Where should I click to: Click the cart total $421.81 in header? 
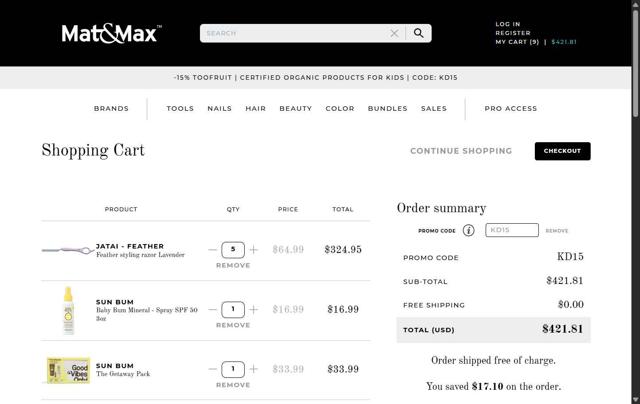click(x=564, y=42)
